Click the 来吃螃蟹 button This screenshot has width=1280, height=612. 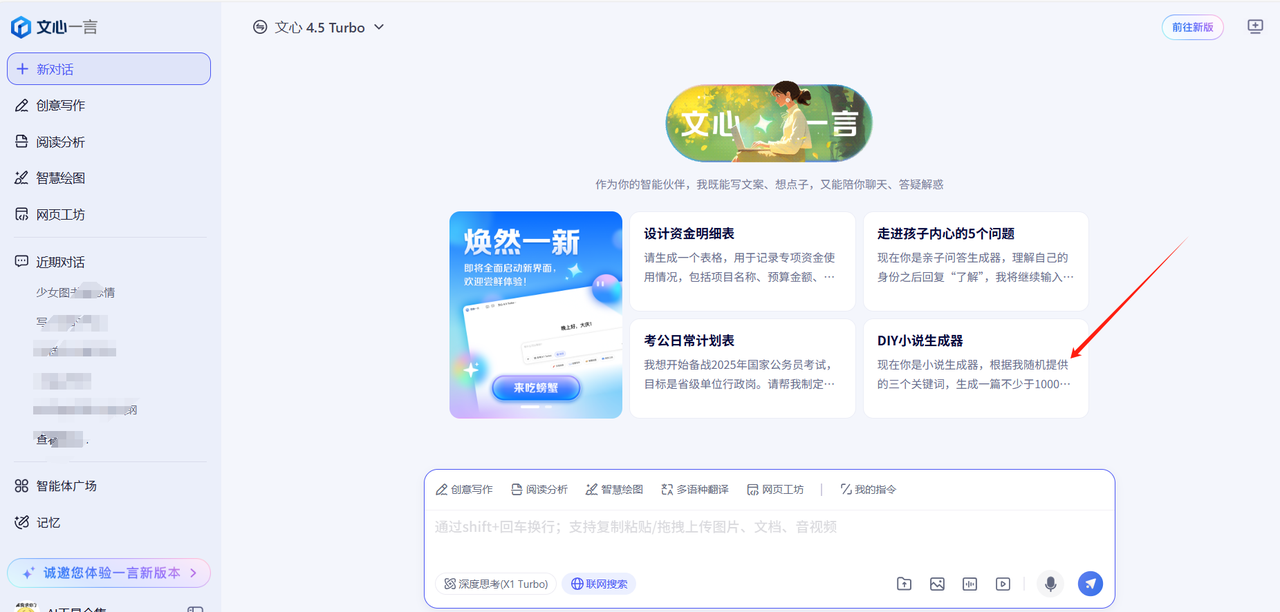point(536,388)
